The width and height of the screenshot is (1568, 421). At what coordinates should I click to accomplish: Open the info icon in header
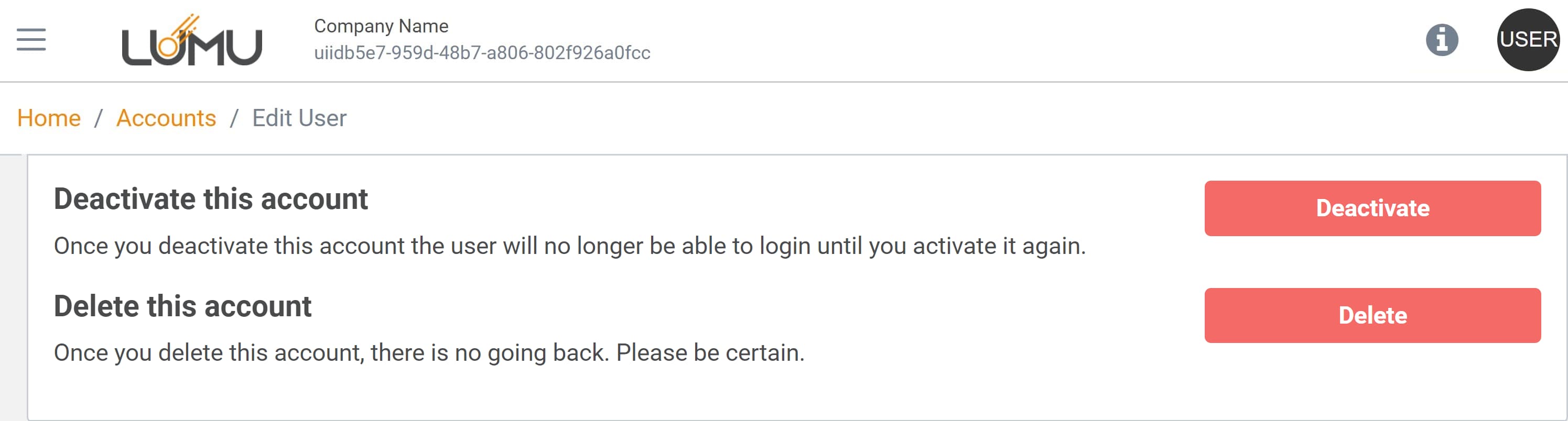(x=1441, y=40)
